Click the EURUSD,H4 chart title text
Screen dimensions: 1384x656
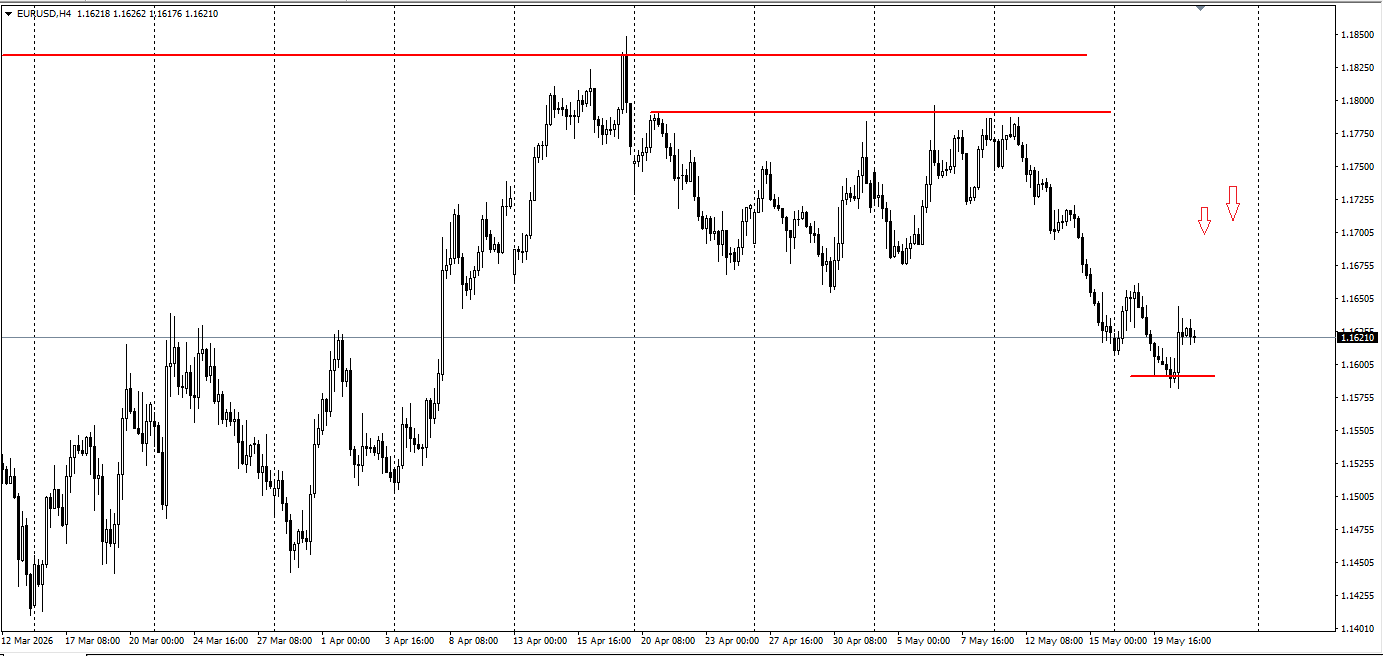click(x=45, y=14)
